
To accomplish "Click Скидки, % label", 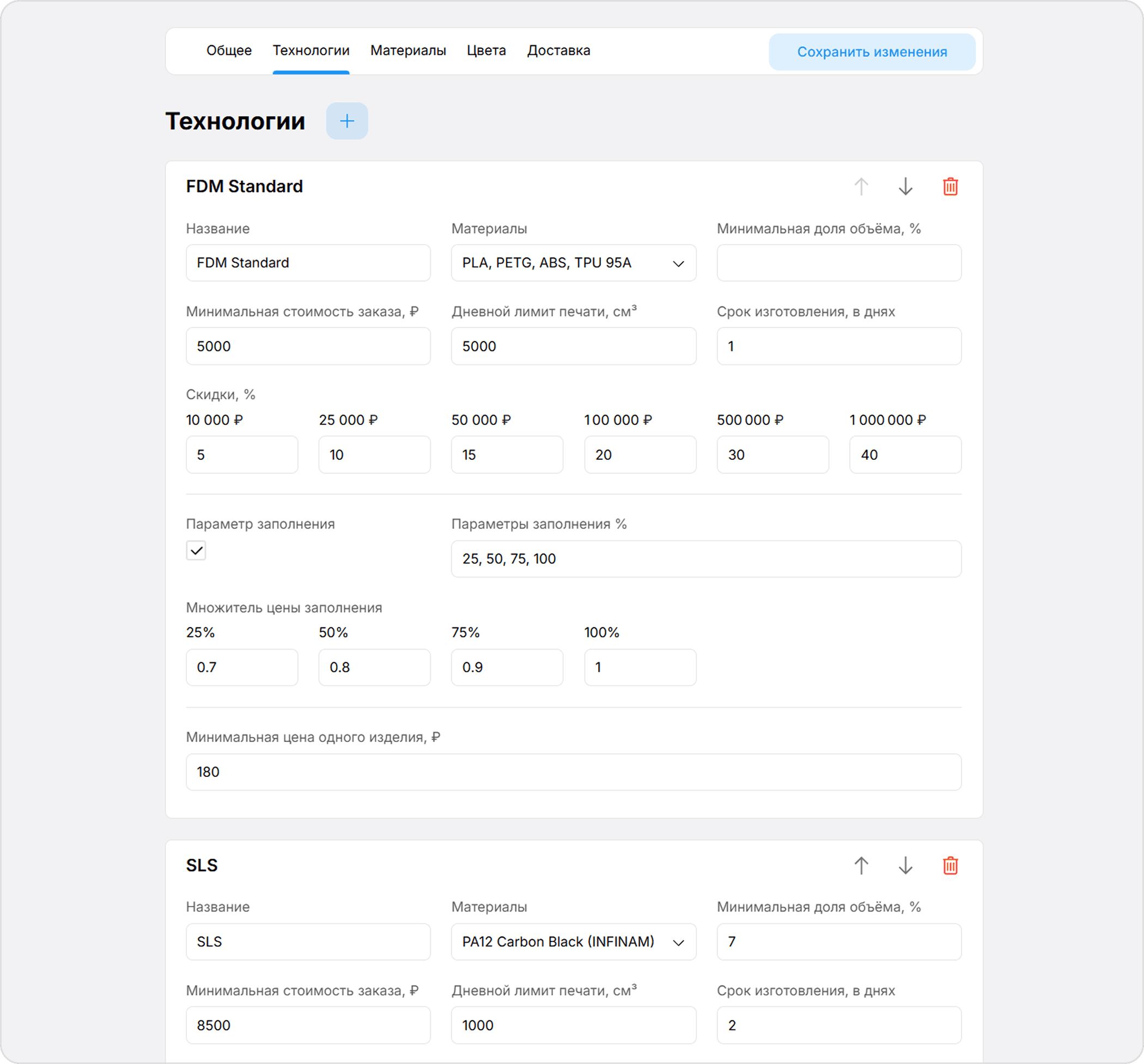I will pyautogui.click(x=221, y=395).
